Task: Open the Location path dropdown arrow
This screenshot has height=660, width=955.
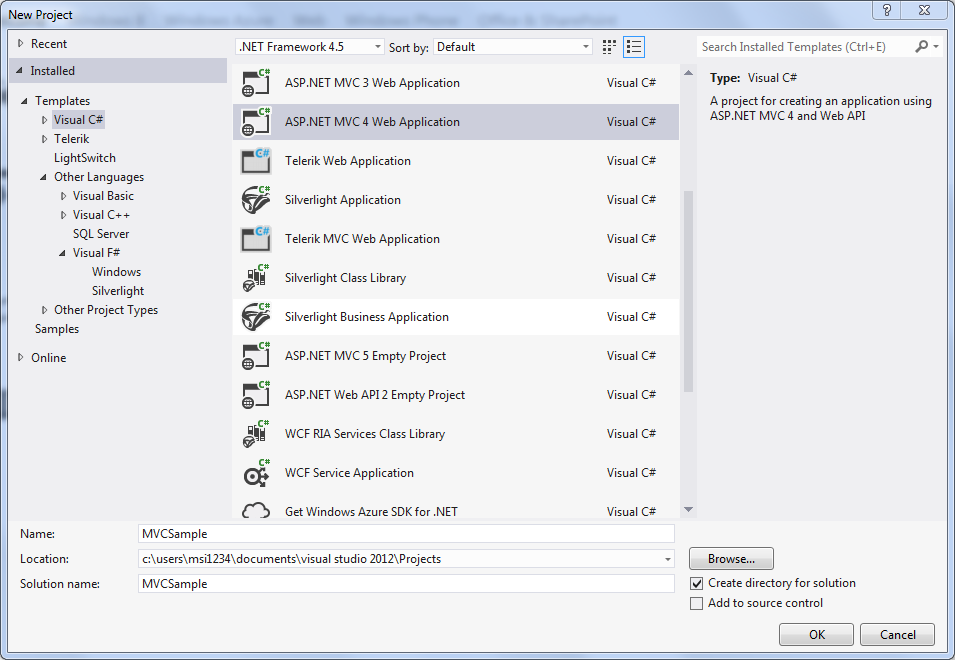Action: (668, 559)
